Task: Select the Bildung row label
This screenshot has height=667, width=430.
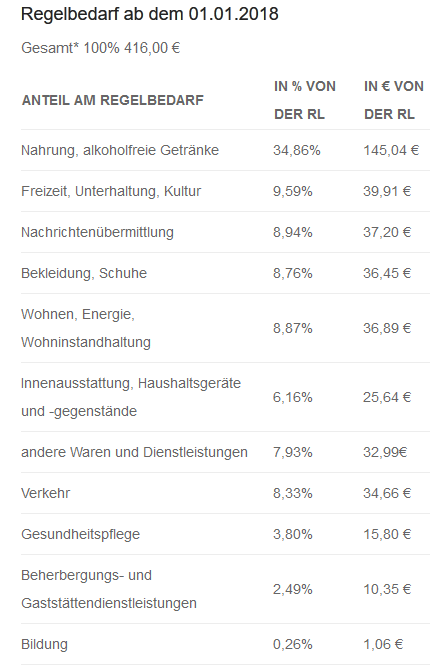Action: coord(44,644)
